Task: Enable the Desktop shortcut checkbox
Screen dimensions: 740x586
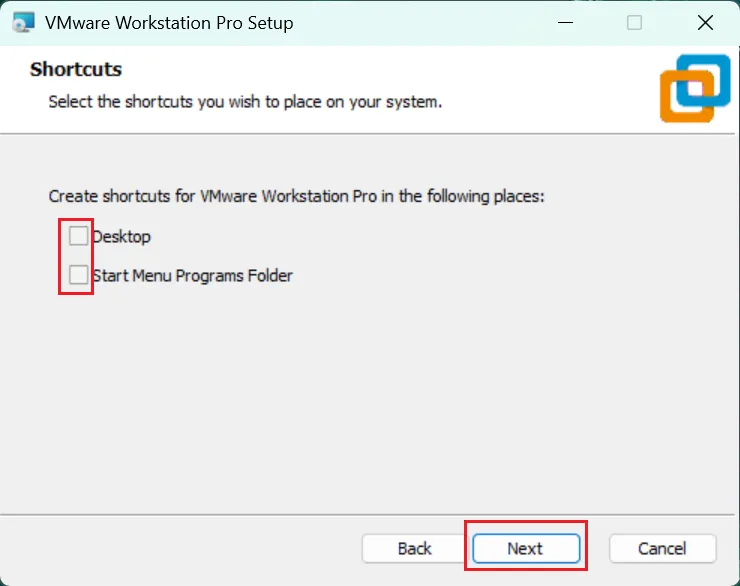Action: click(x=78, y=236)
